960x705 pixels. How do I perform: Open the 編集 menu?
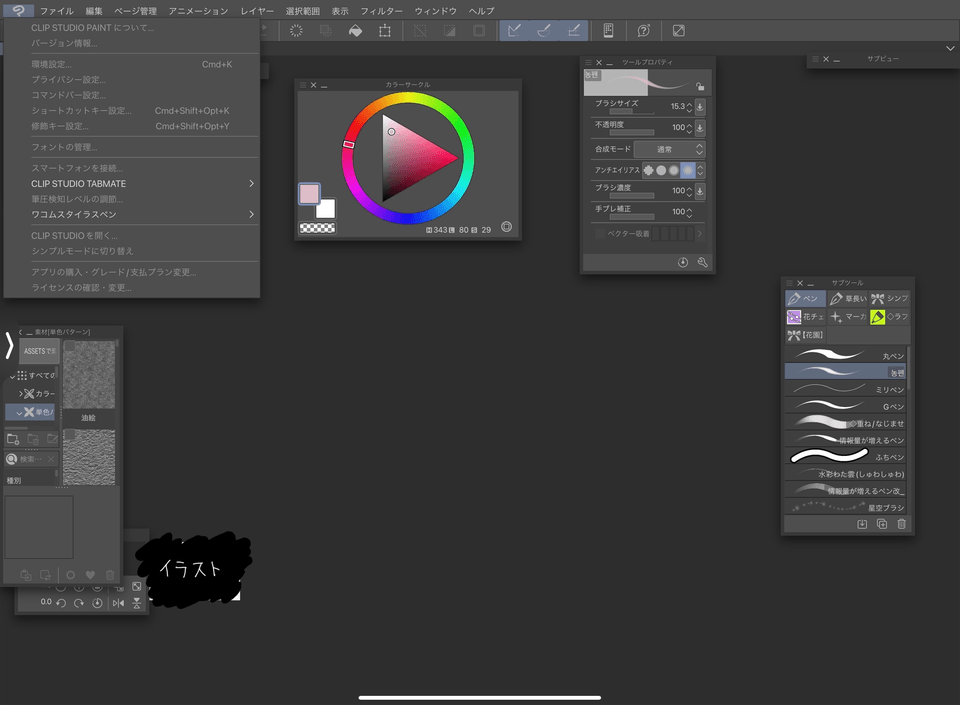(94, 11)
